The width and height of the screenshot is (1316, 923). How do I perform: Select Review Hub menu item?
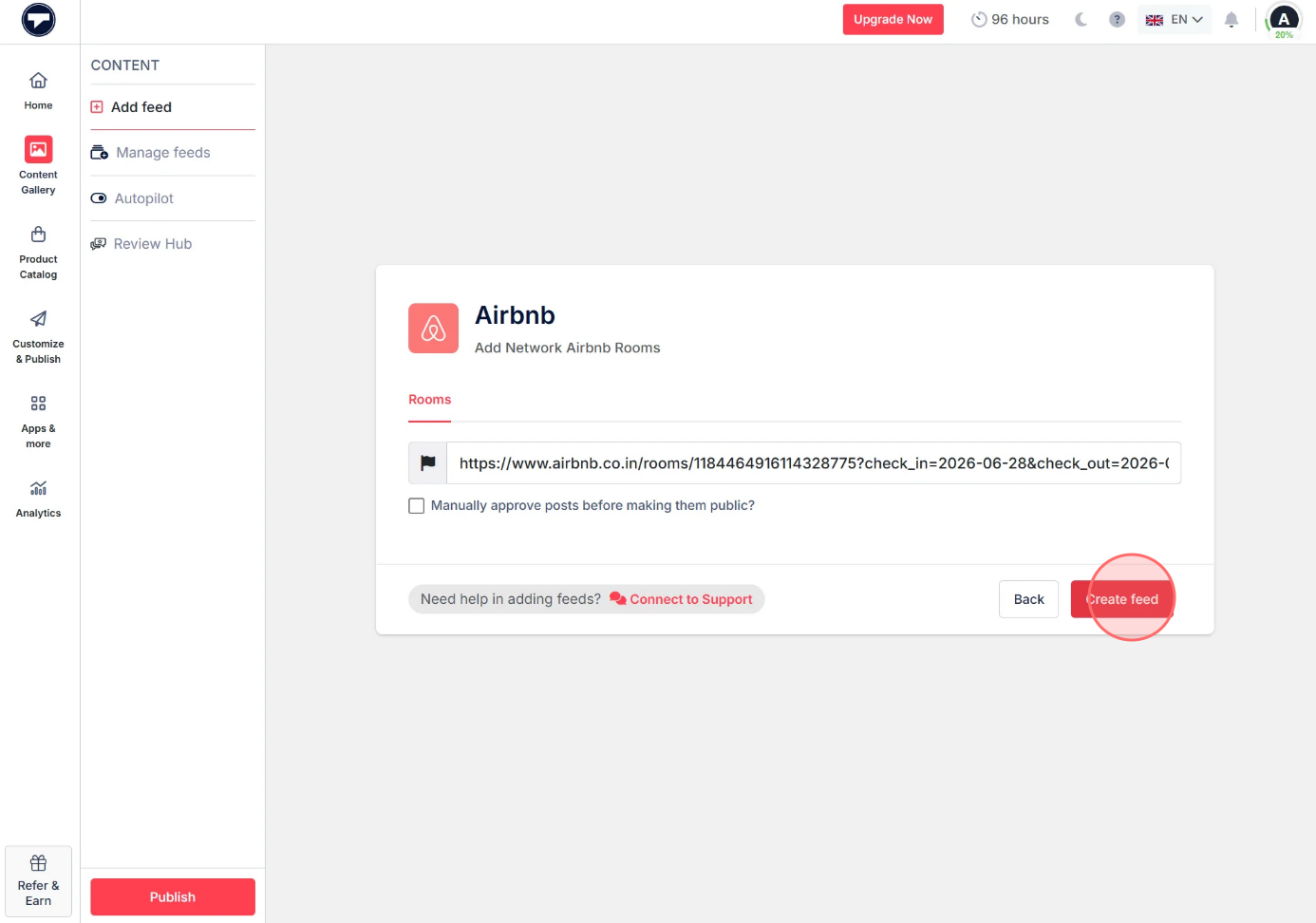click(x=173, y=244)
